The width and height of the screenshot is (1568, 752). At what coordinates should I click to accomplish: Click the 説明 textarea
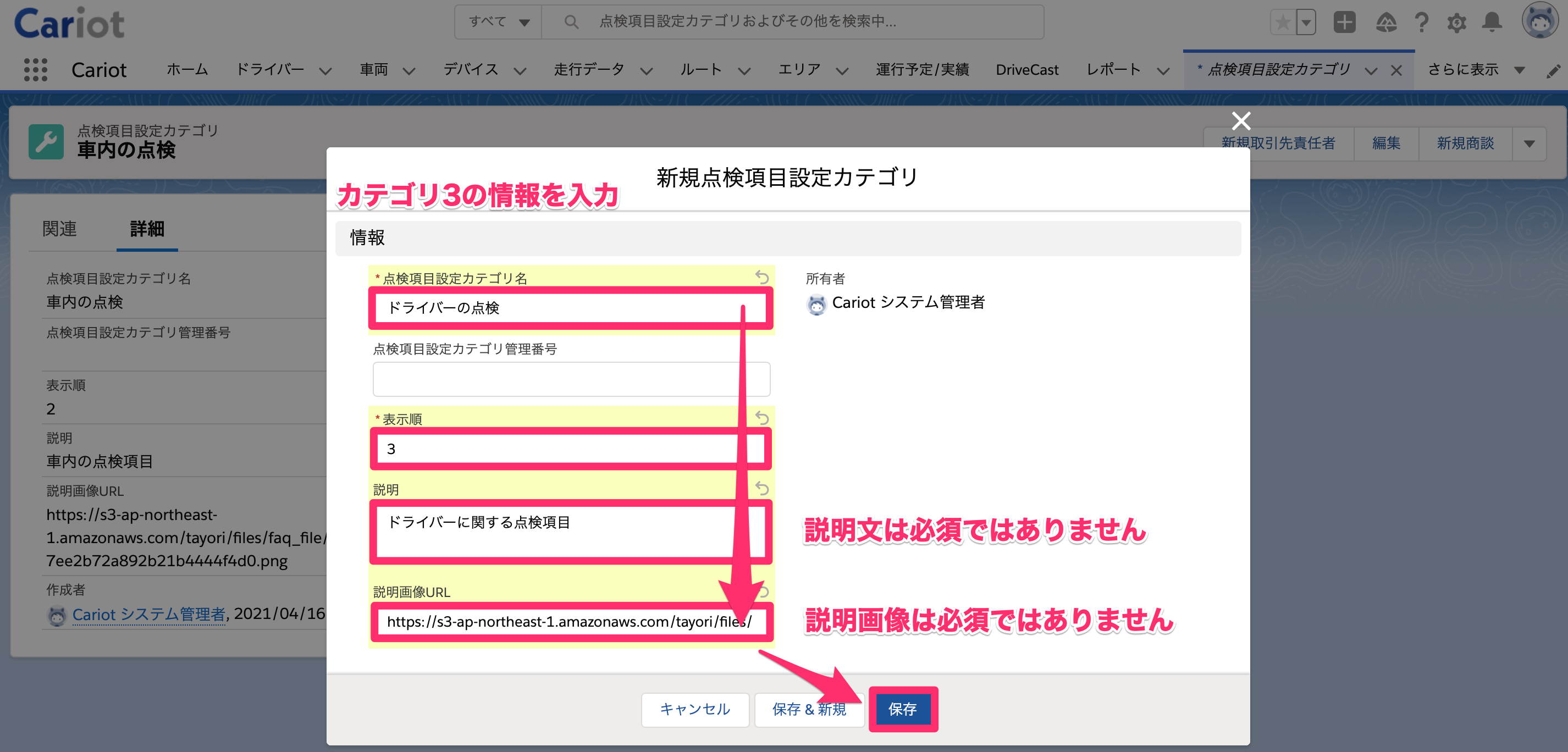coord(570,532)
